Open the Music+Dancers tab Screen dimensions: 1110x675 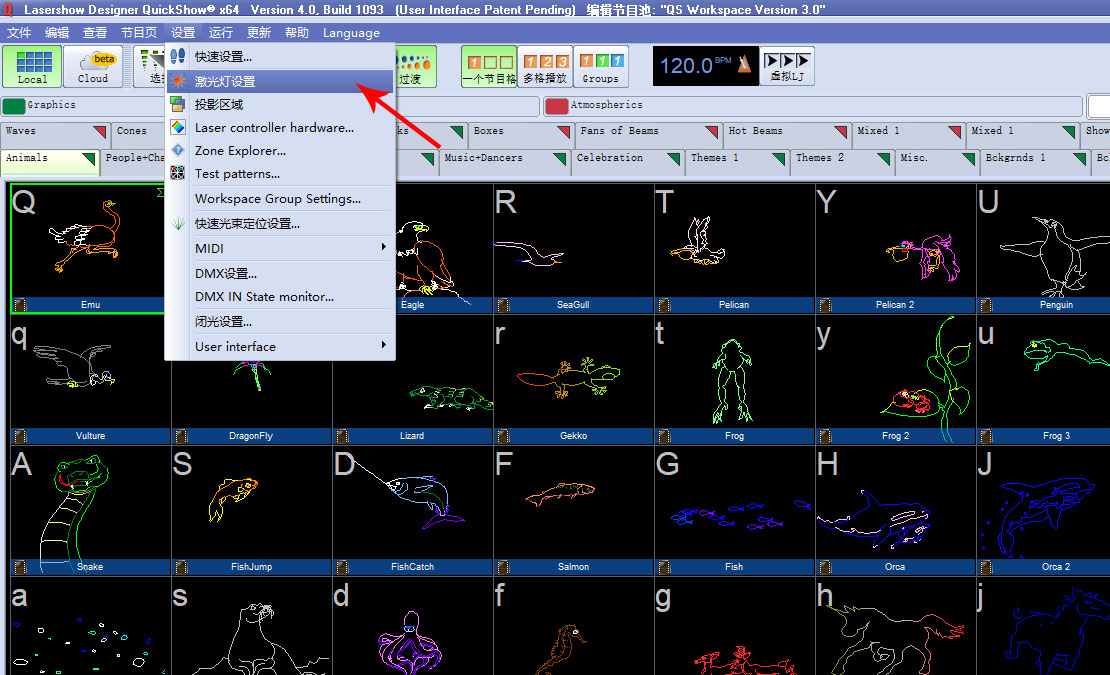[x=503, y=160]
